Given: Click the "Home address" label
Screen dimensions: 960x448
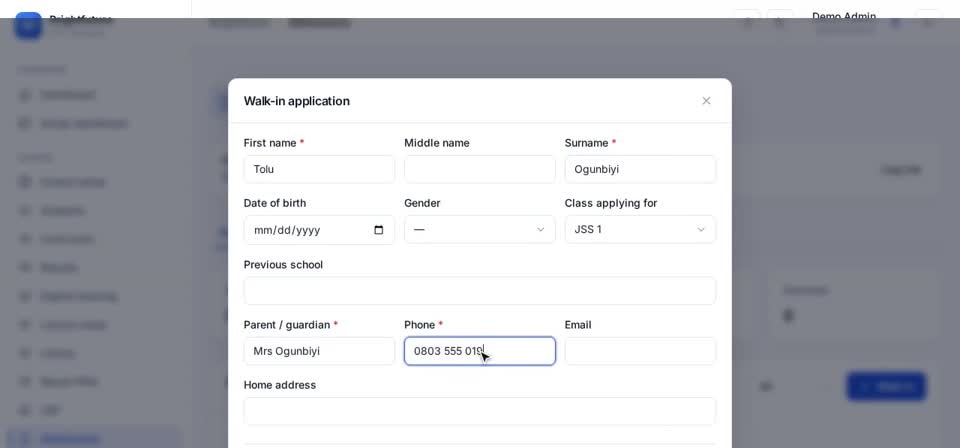Looking at the screenshot, I should point(280,385).
